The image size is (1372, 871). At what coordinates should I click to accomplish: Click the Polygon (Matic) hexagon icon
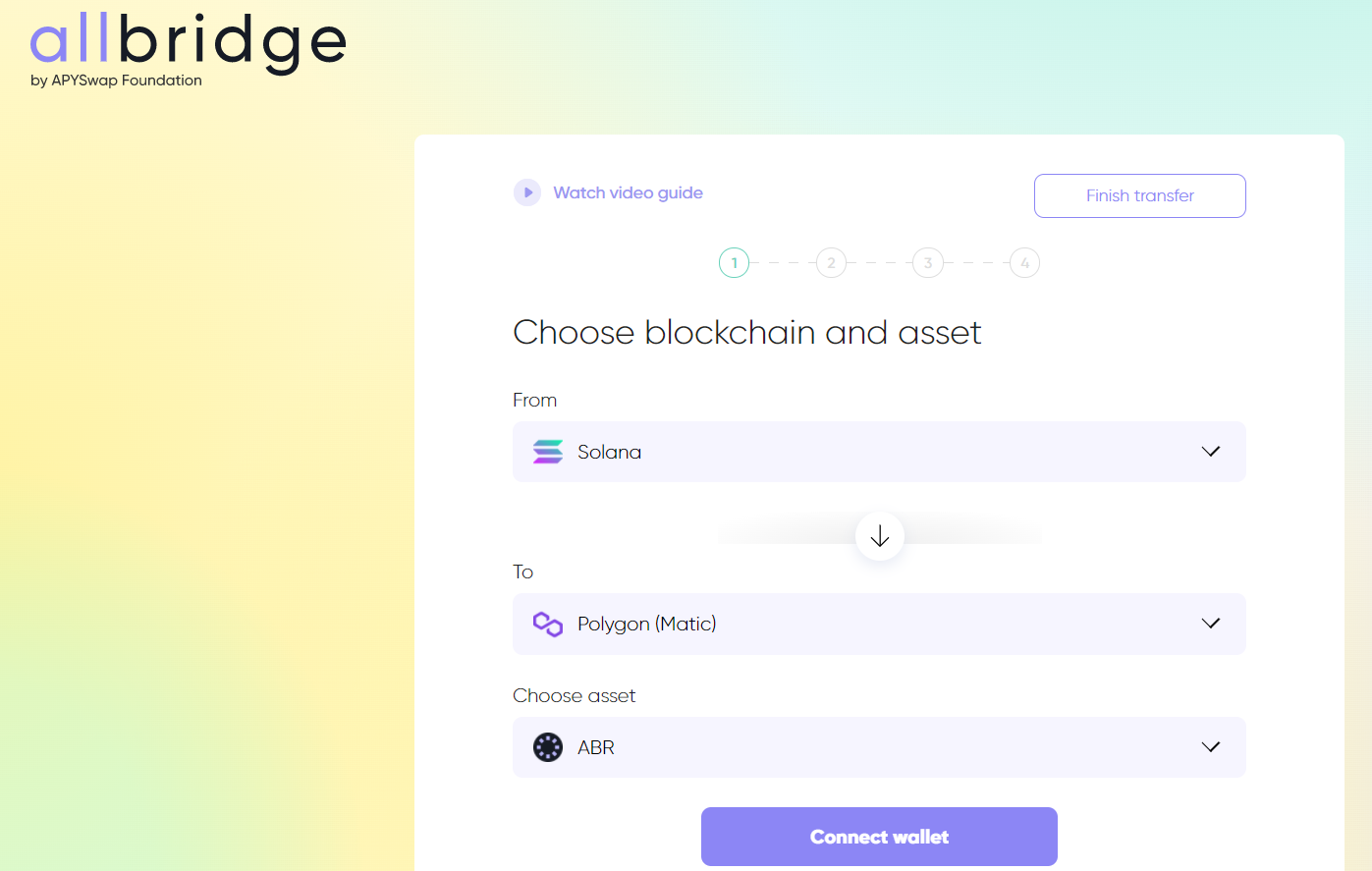click(547, 624)
